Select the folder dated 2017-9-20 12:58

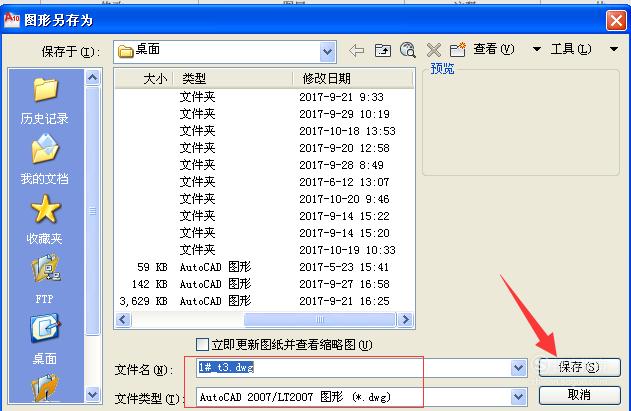264,148
